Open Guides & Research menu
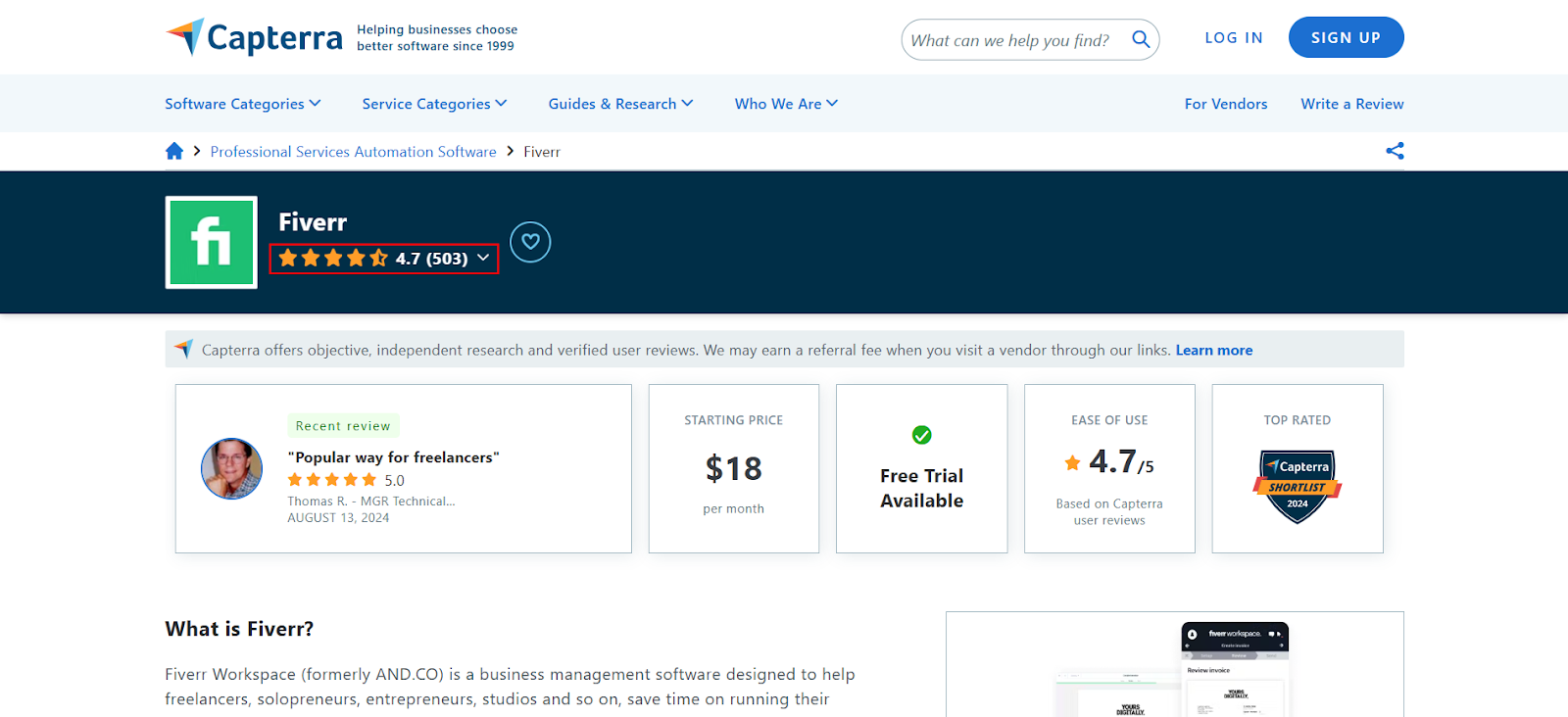 (x=620, y=104)
